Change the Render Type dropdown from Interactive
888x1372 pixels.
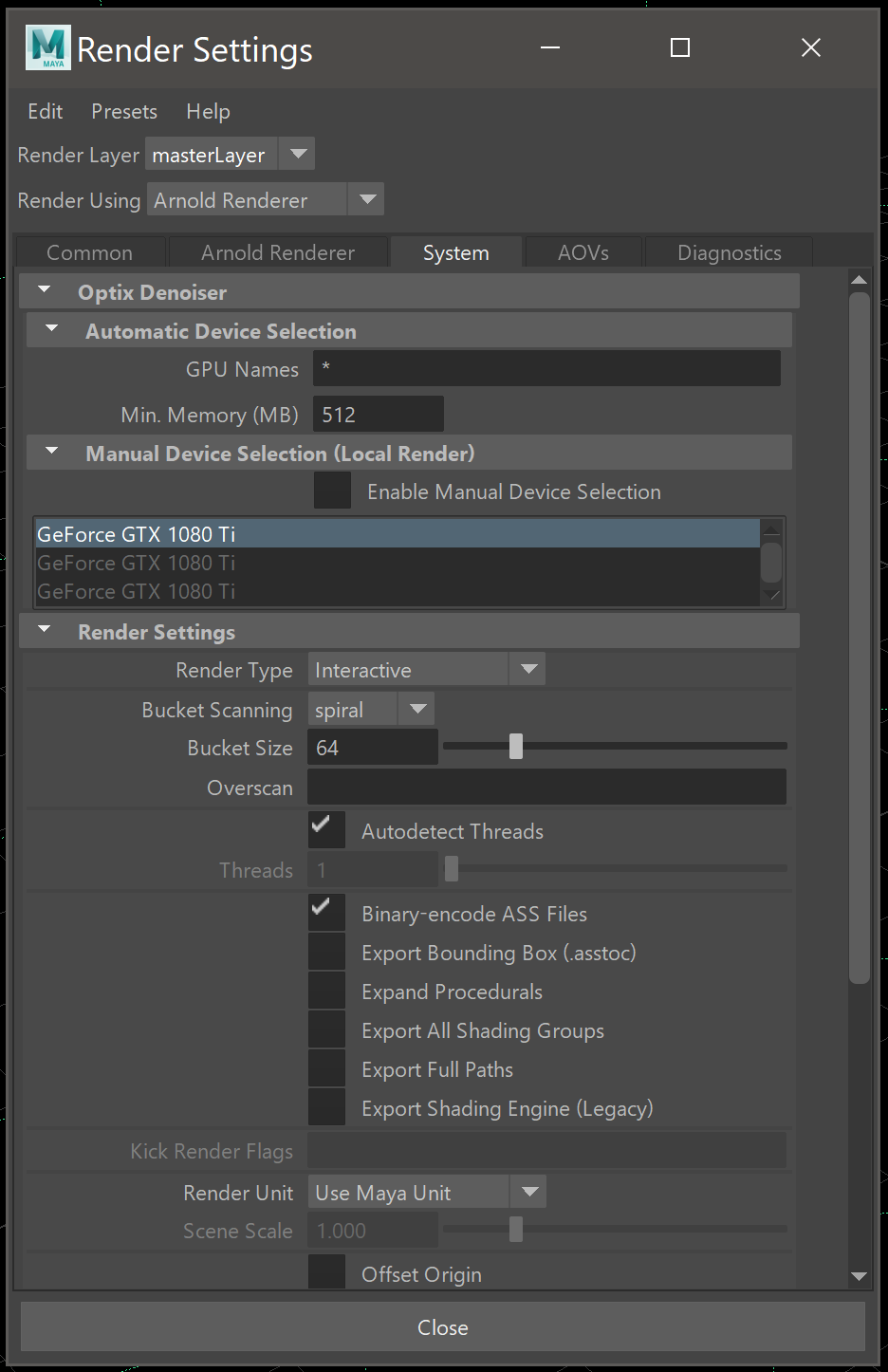point(527,669)
